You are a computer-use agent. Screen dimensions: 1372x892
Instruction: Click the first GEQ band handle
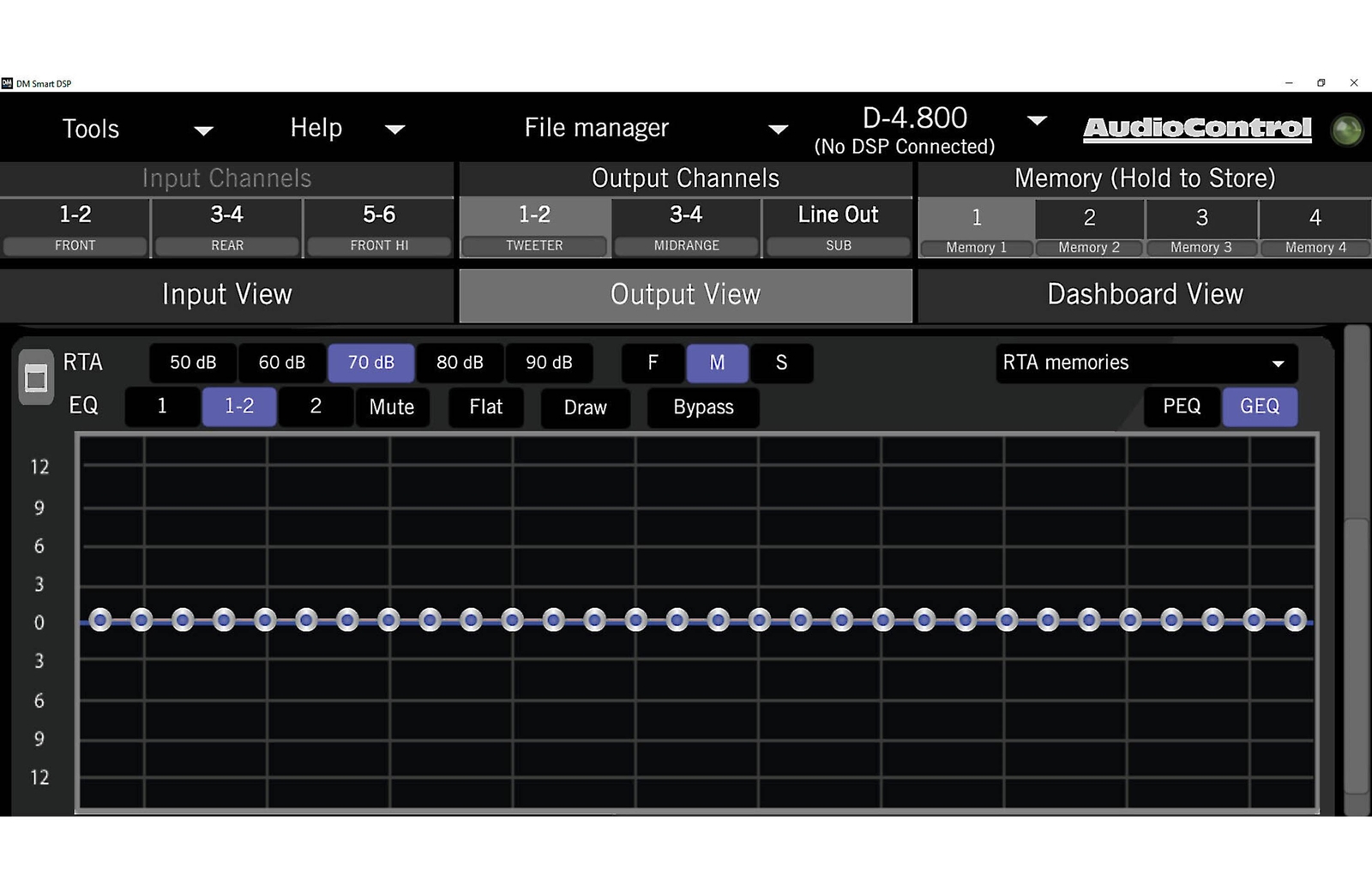coord(100,619)
